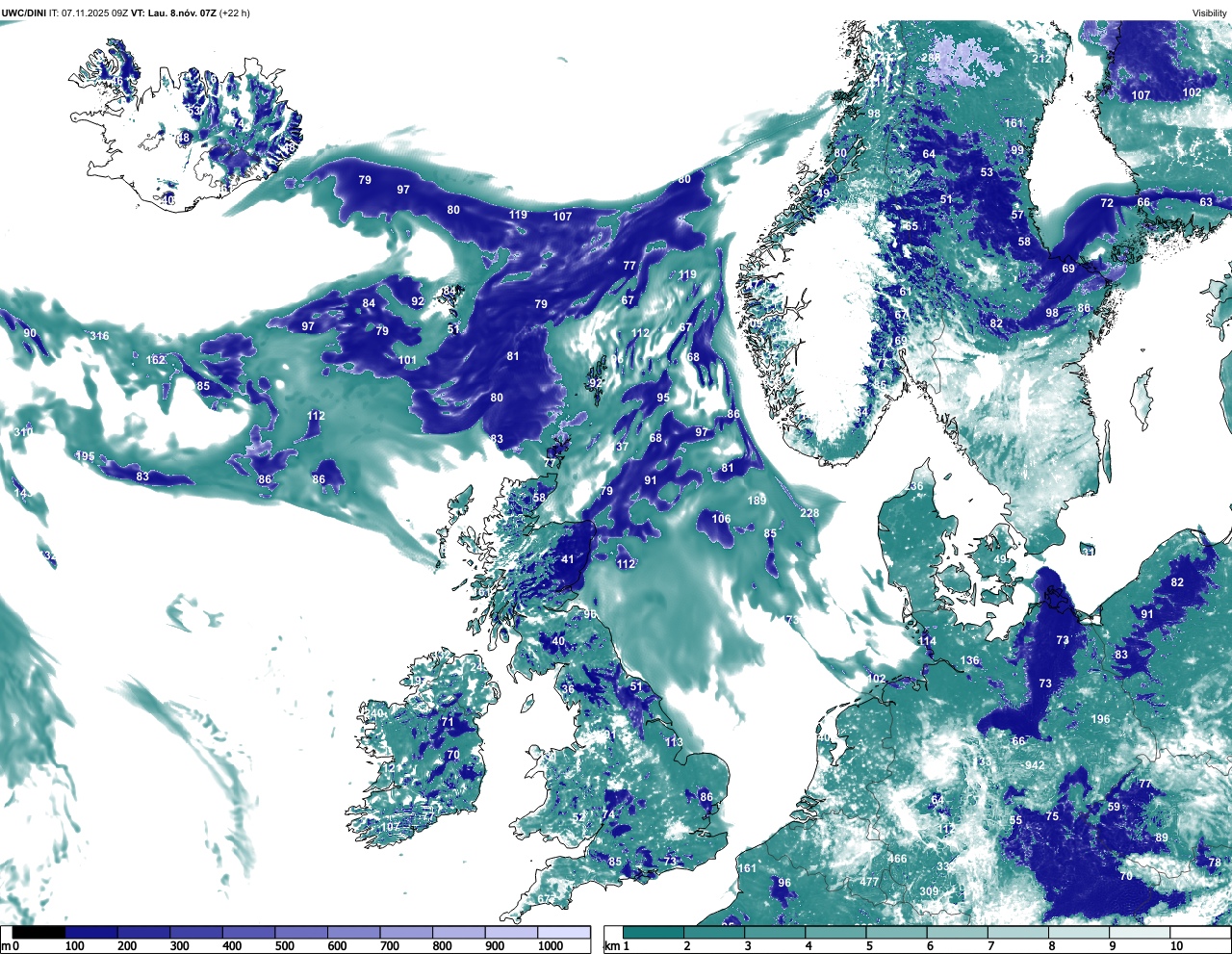This screenshot has width=1232, height=954.
Task: Click the map value '212'
Action: pyautogui.click(x=1041, y=59)
